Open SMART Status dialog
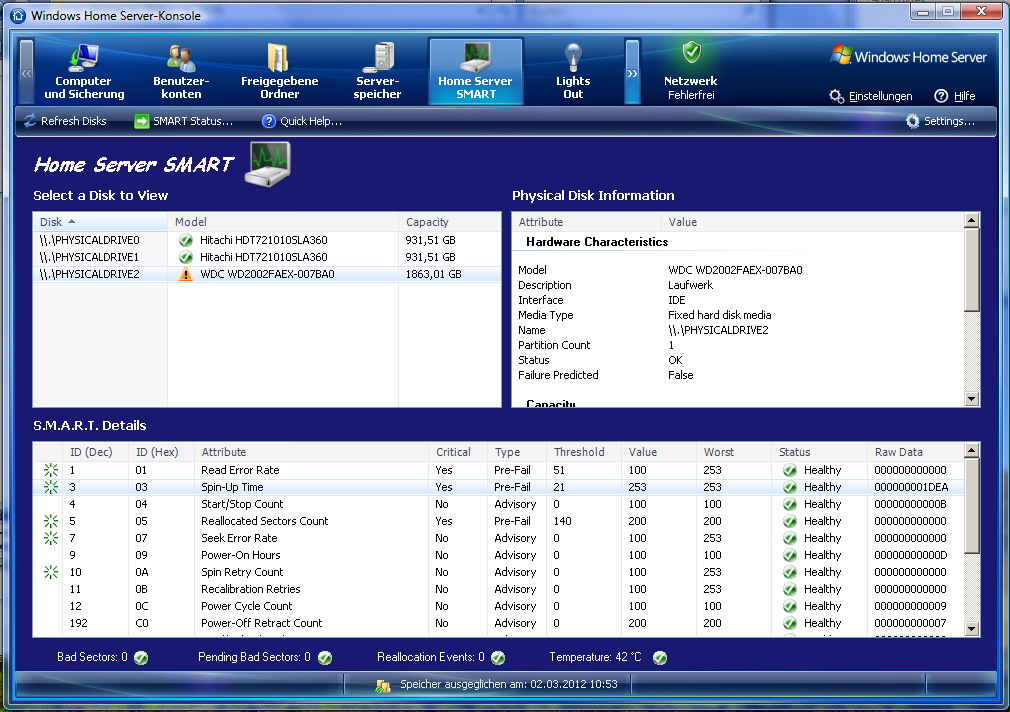1010x712 pixels. click(184, 121)
